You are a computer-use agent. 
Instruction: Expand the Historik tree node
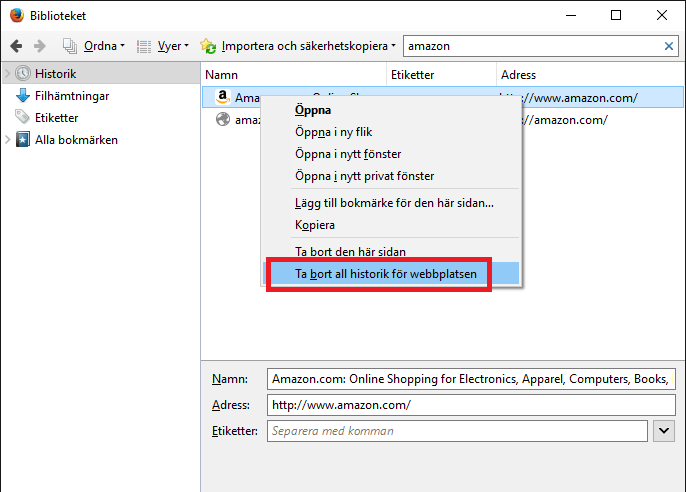[x=7, y=73]
